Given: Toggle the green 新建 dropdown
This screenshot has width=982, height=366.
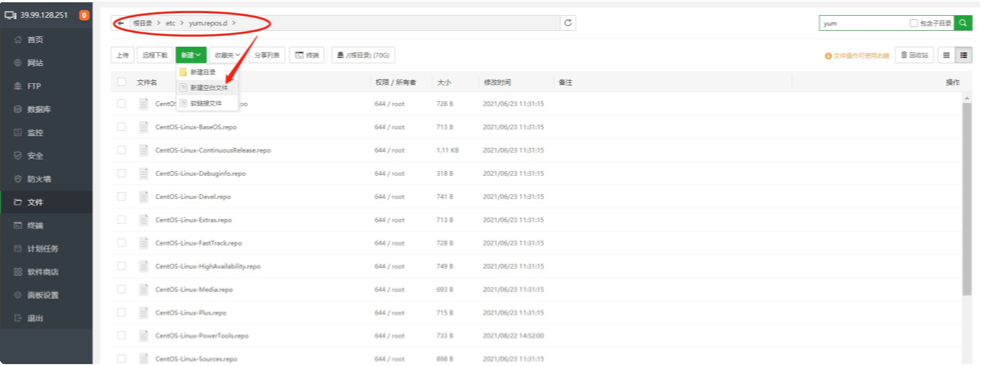Looking at the screenshot, I should coord(191,55).
